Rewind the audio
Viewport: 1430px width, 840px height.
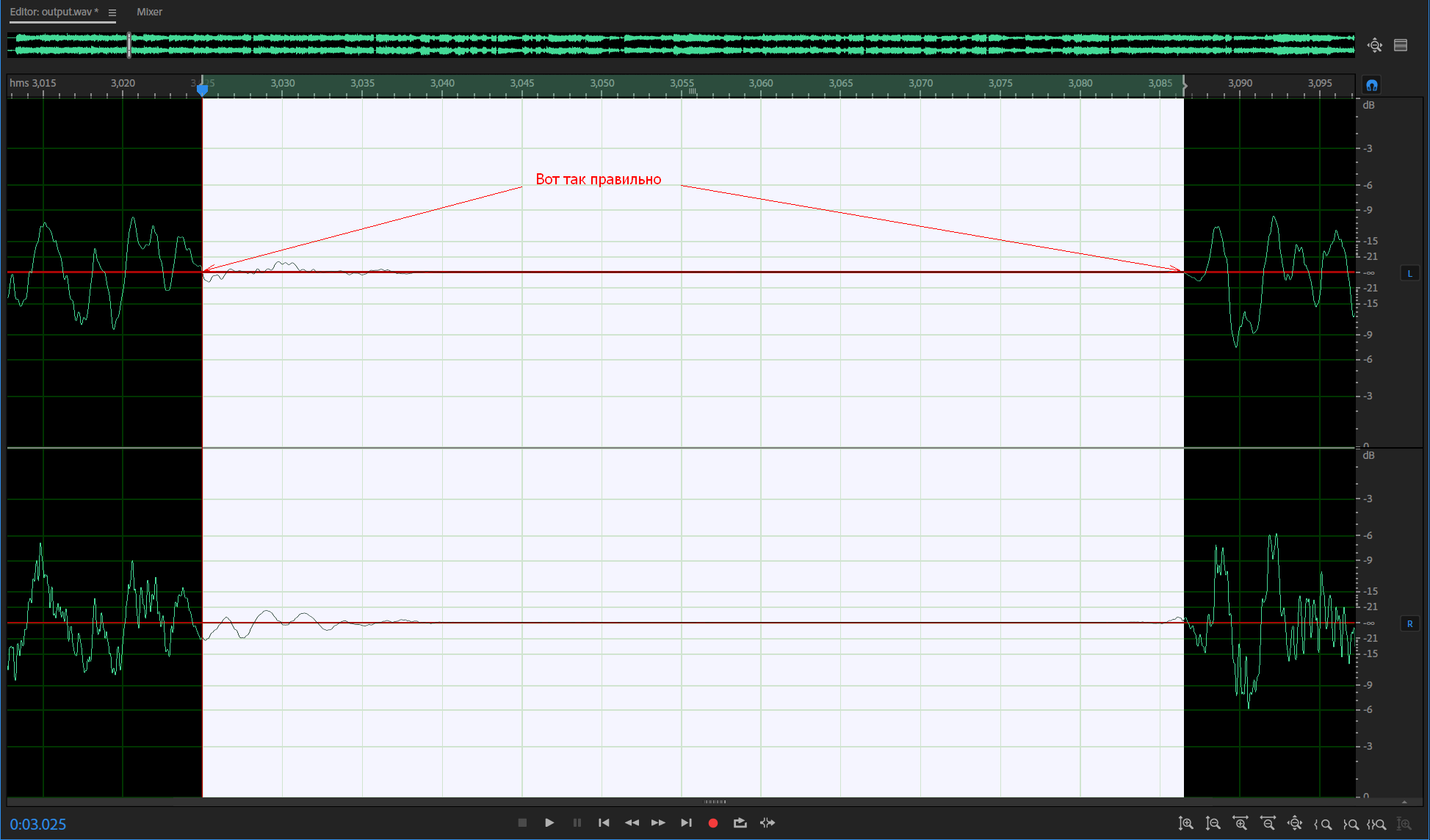click(x=632, y=823)
